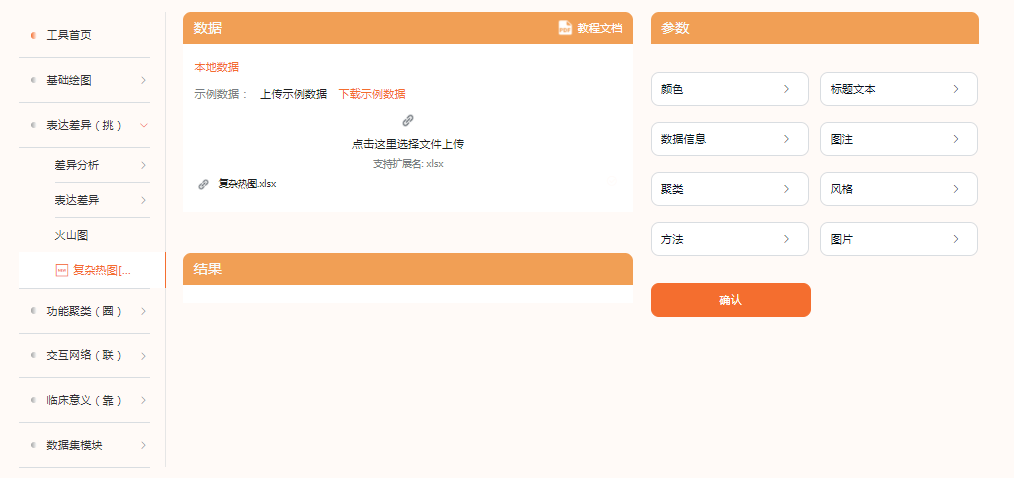Expand the 功能聚类（圈） section
This screenshot has width=1014, height=478.
point(85,311)
